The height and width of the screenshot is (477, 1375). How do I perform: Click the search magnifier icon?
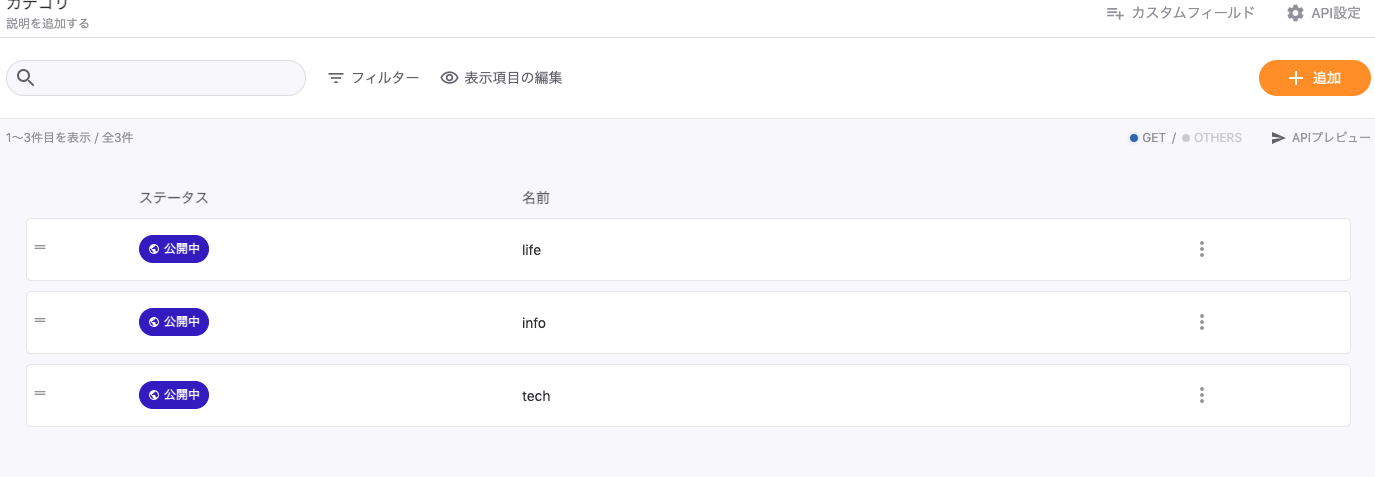click(x=26, y=78)
